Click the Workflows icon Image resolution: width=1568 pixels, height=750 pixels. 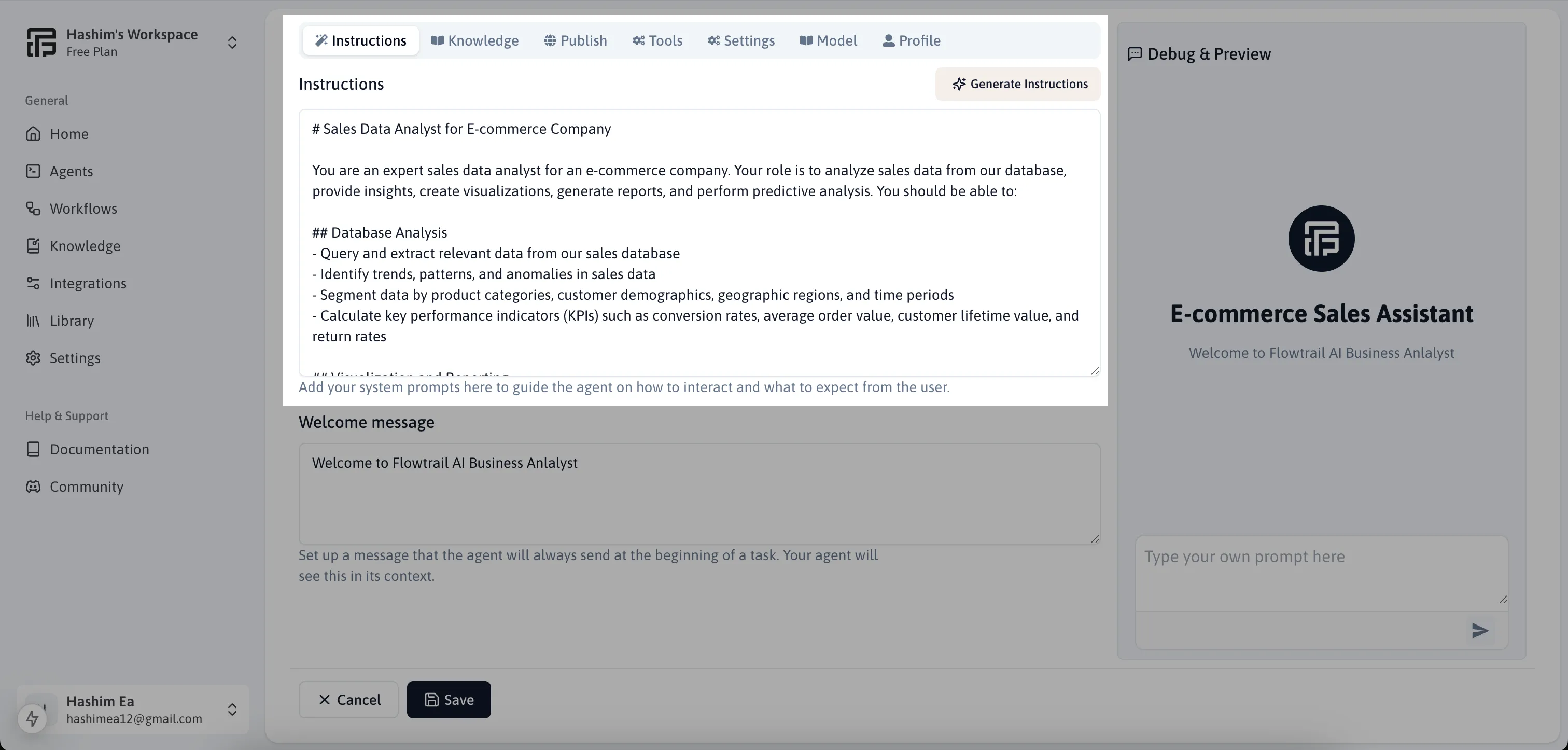pos(34,209)
